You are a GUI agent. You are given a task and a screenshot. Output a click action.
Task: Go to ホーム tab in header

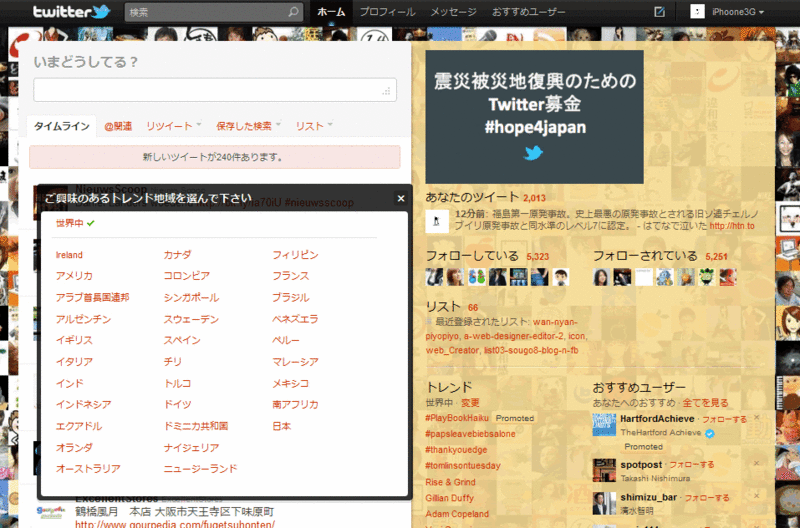point(331,12)
